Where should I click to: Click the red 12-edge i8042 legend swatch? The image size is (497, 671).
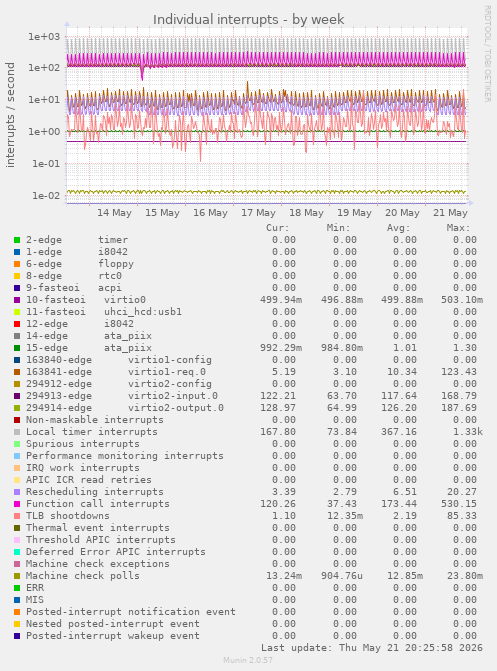point(17,324)
